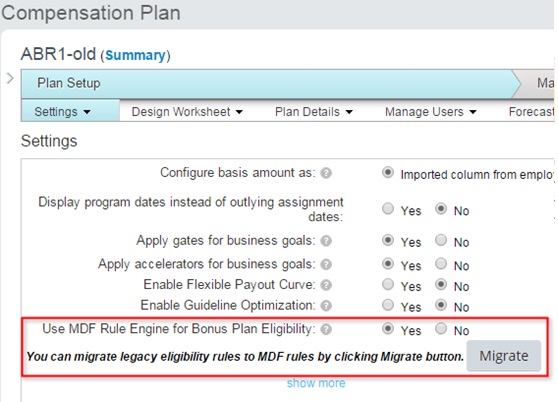Click help icon beside Configure basis amount
This screenshot has width=558, height=402.
coord(326,173)
